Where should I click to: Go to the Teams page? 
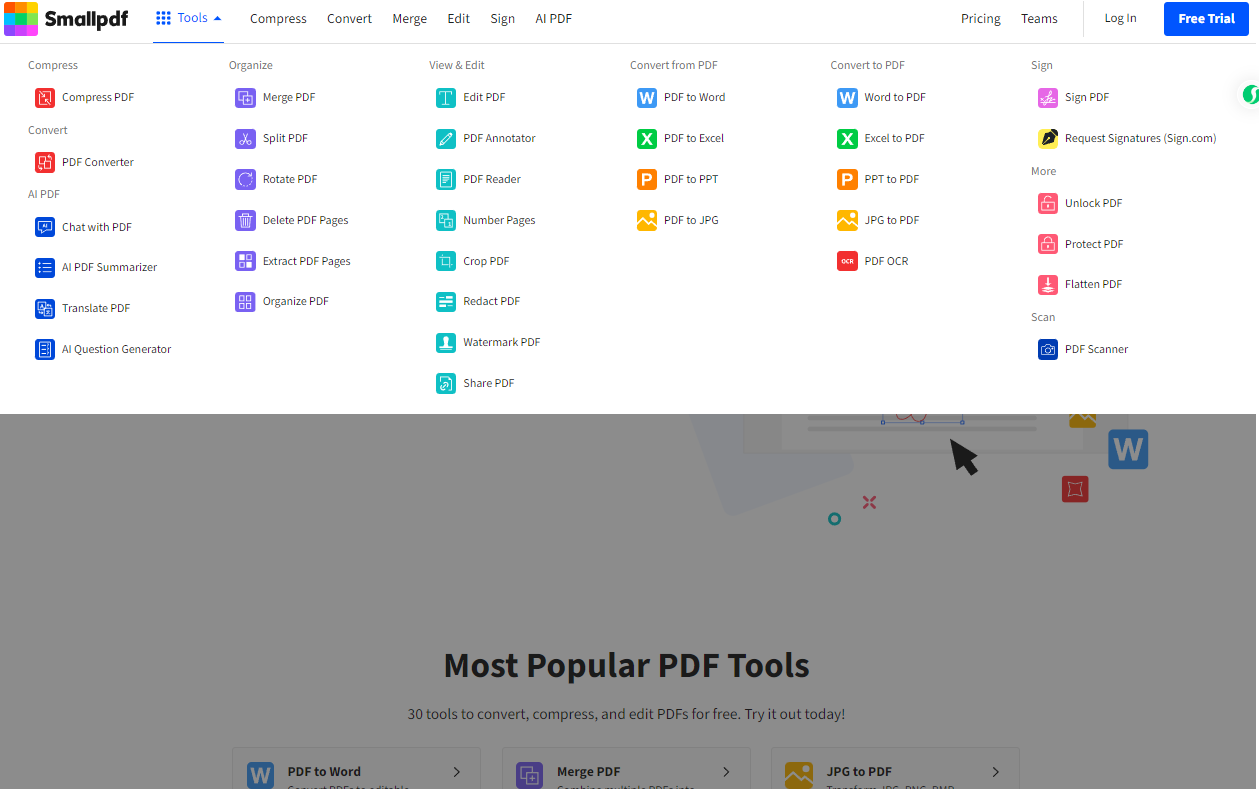1039,18
